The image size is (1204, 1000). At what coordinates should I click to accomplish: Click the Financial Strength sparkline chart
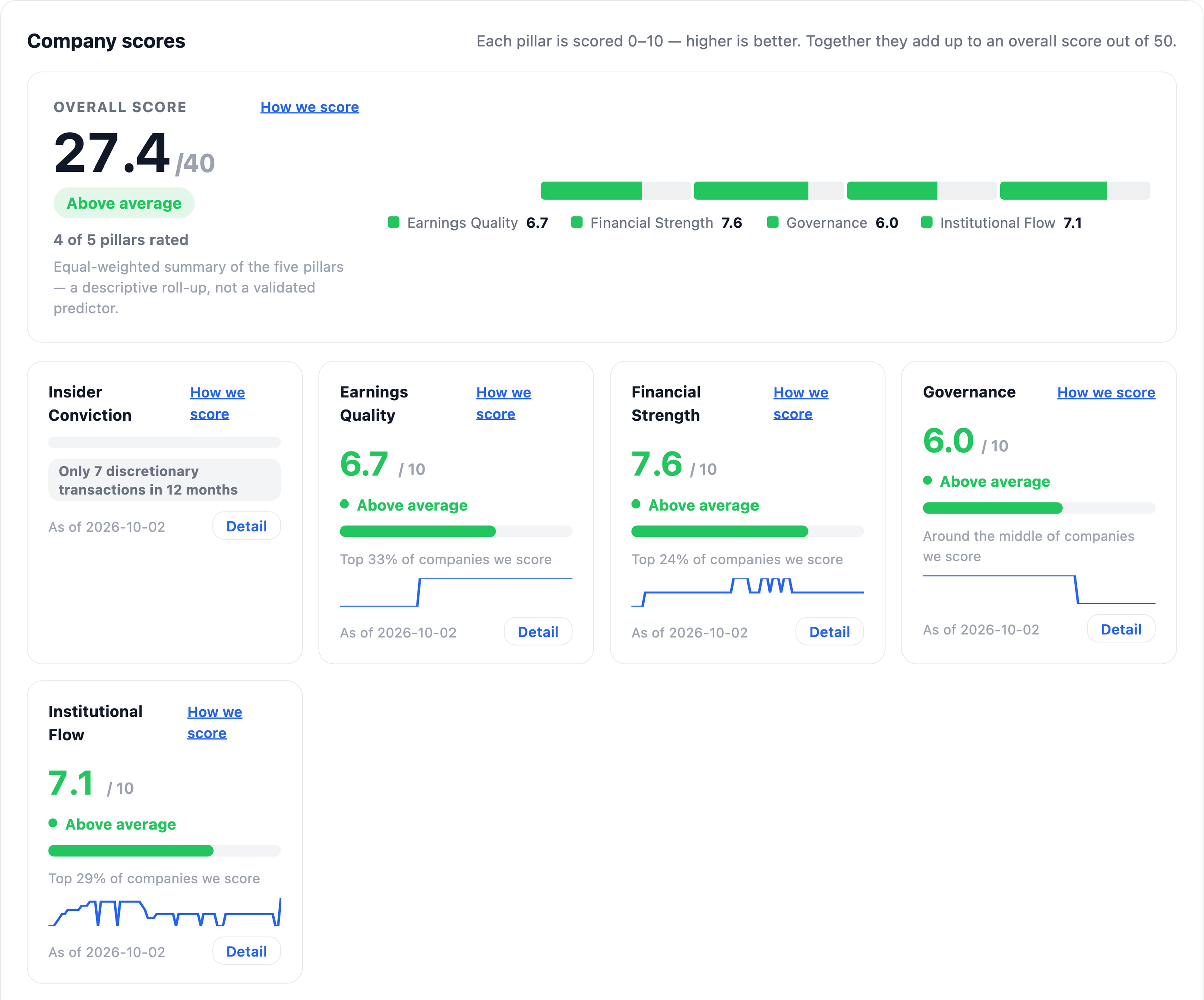(747, 593)
